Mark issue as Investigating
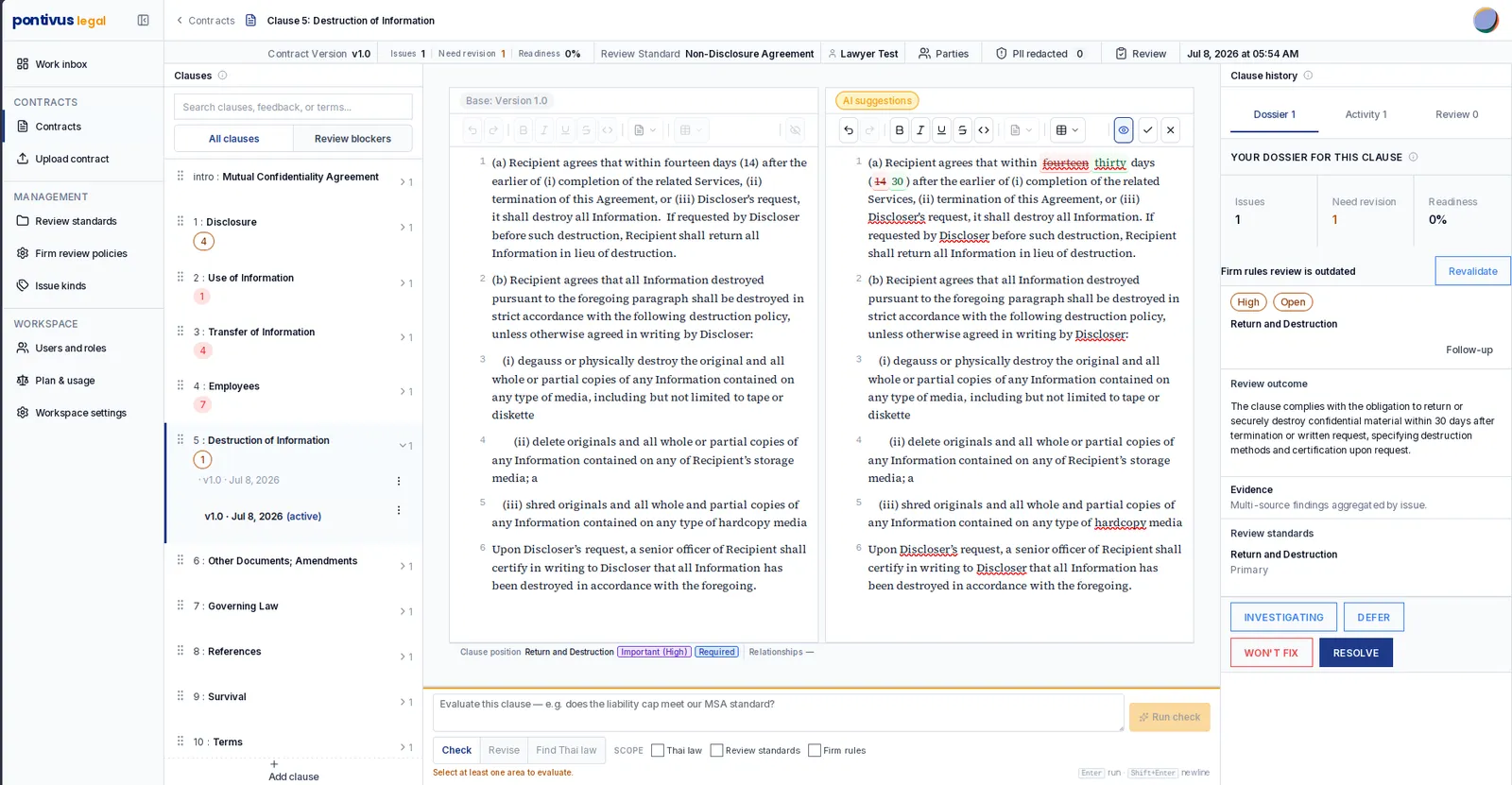1512x785 pixels. pyautogui.click(x=1283, y=617)
